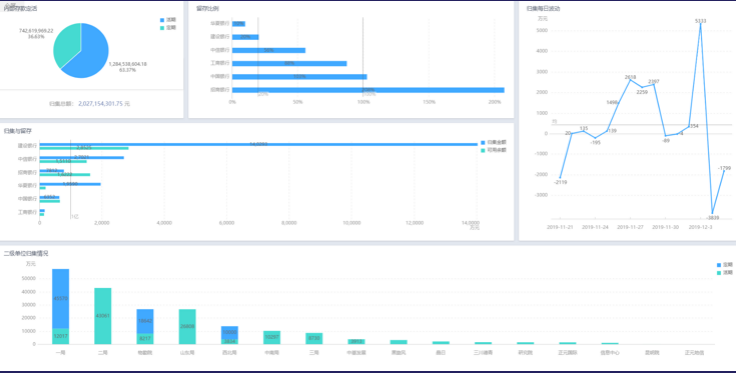Click the -2119 first data point
Image resolution: width=736 pixels, height=373 pixels.
click(560, 177)
